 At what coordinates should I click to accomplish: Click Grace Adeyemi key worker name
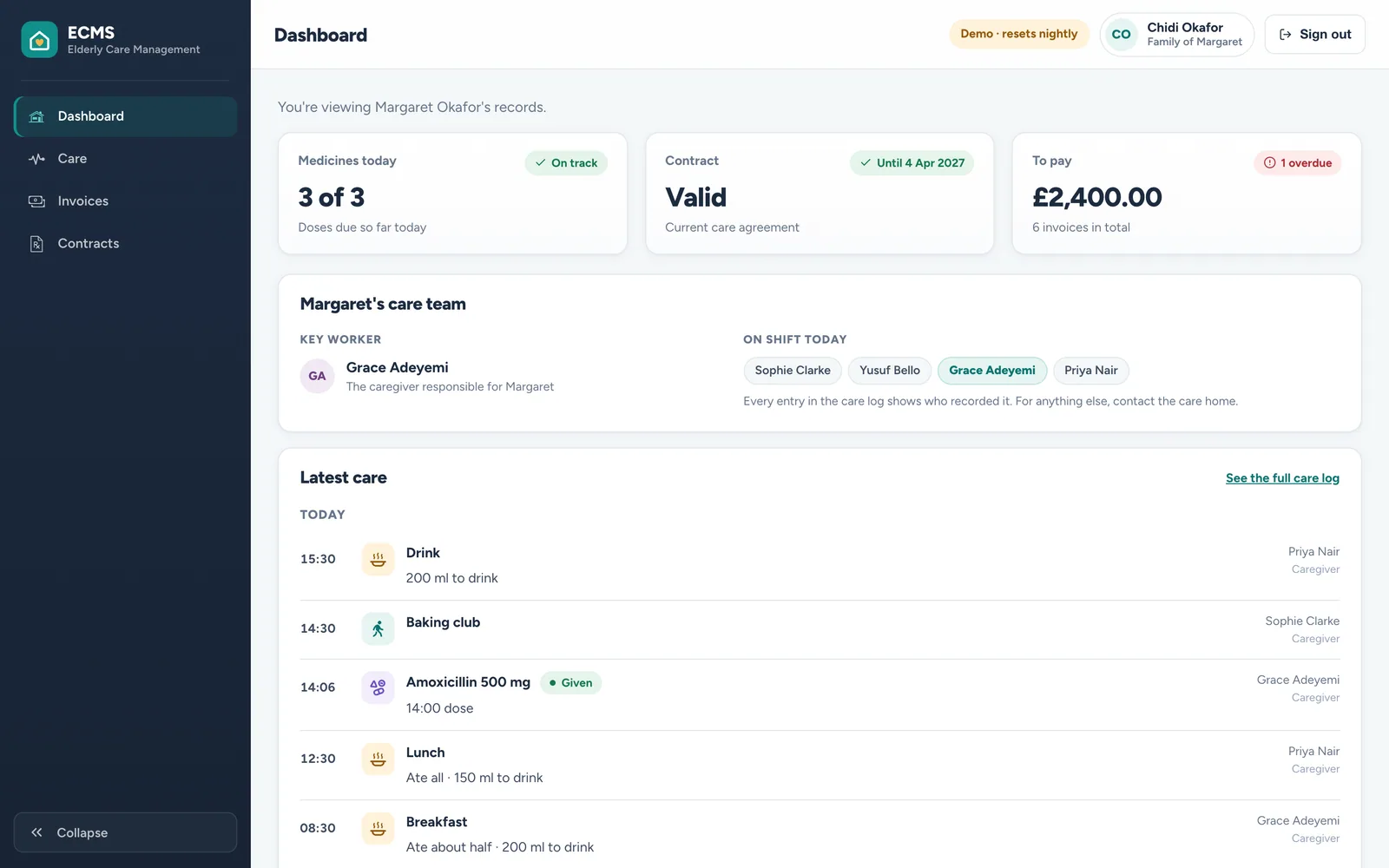click(x=398, y=367)
